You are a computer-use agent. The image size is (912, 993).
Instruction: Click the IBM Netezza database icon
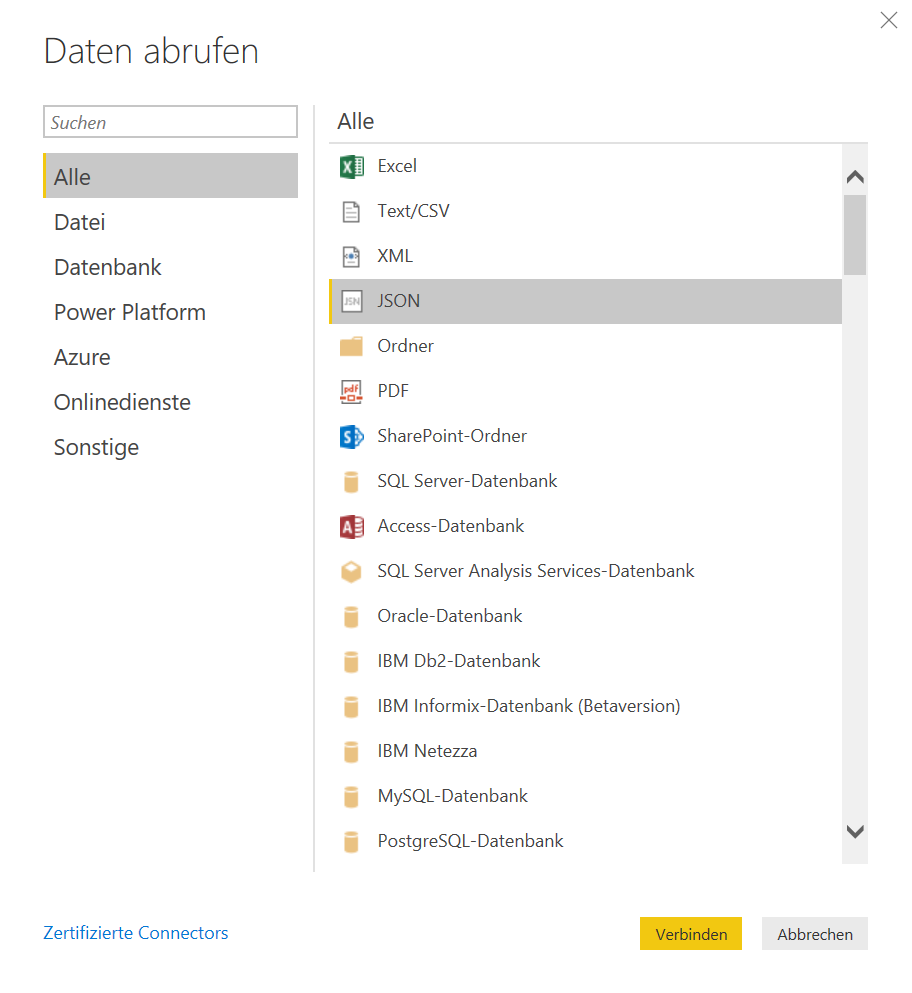[351, 751]
